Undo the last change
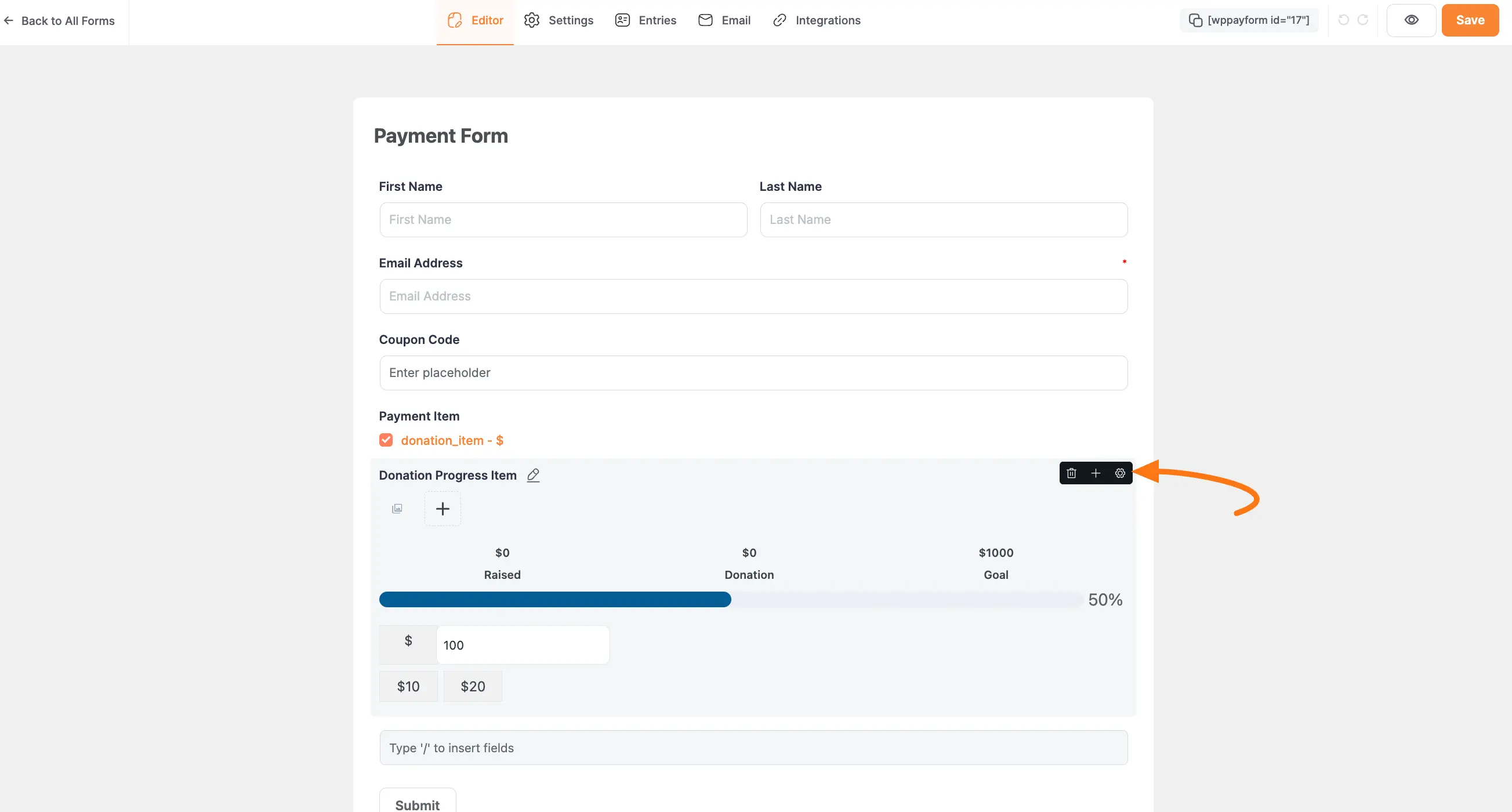 tap(1344, 19)
